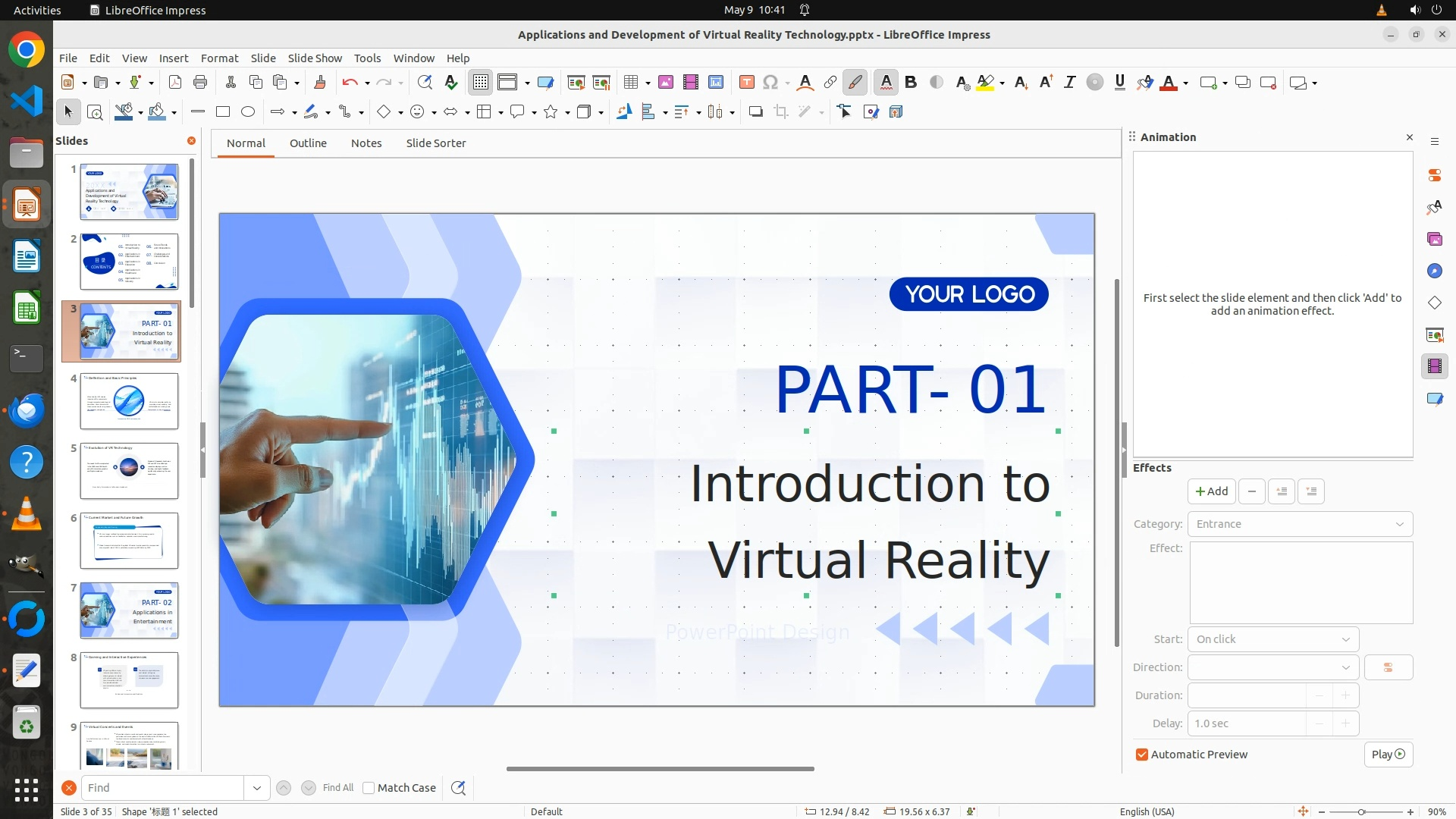The height and width of the screenshot is (819, 1456).
Task: Click the Add animation effect button
Action: pos(1211,491)
